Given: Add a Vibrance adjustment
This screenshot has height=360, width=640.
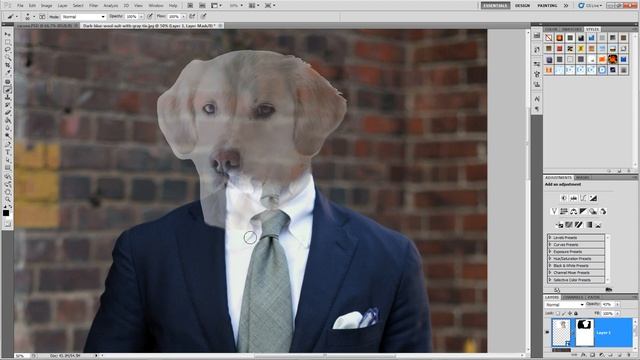Looking at the screenshot, I should (554, 211).
